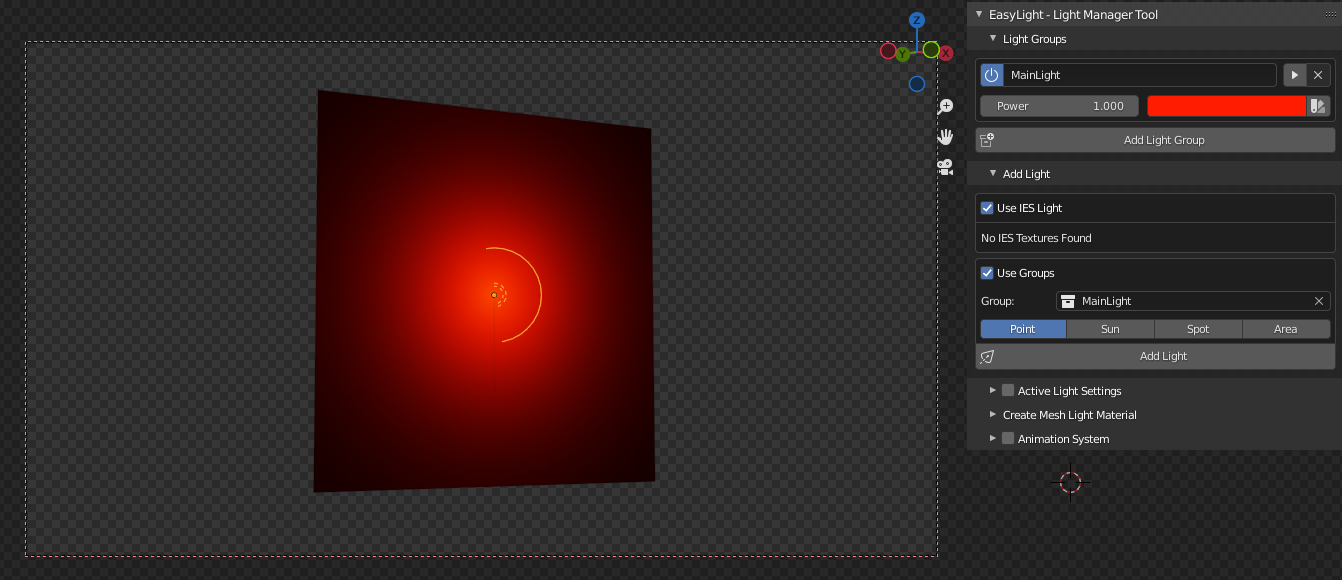Open the red light color swatch
Screen dimensions: 1342x580
point(1227,106)
